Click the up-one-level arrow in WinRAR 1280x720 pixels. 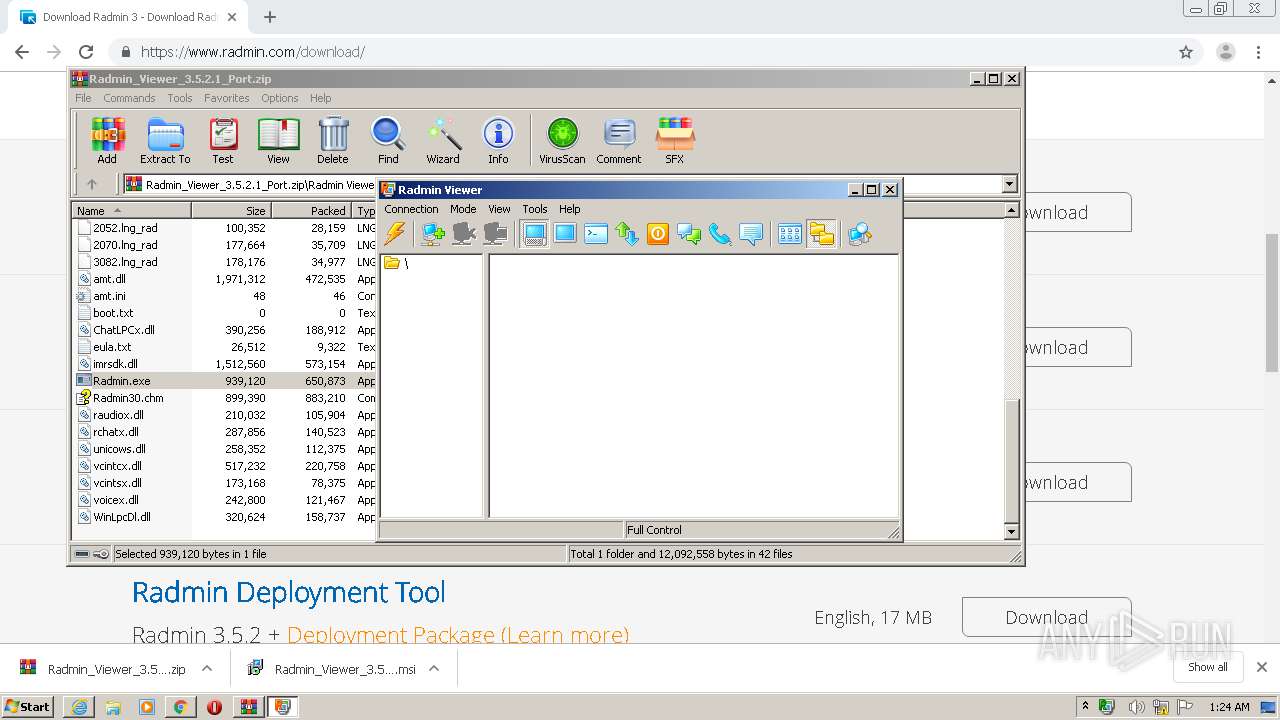[92, 184]
